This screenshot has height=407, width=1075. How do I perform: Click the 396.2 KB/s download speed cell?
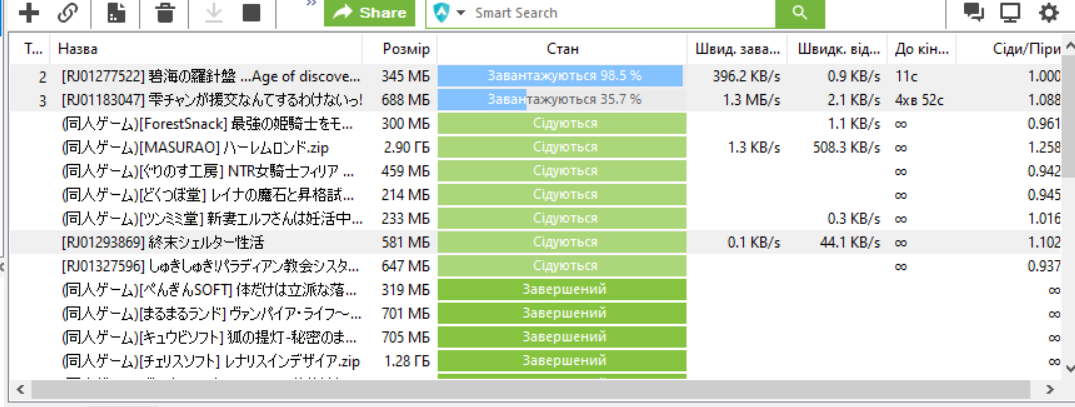pos(746,76)
